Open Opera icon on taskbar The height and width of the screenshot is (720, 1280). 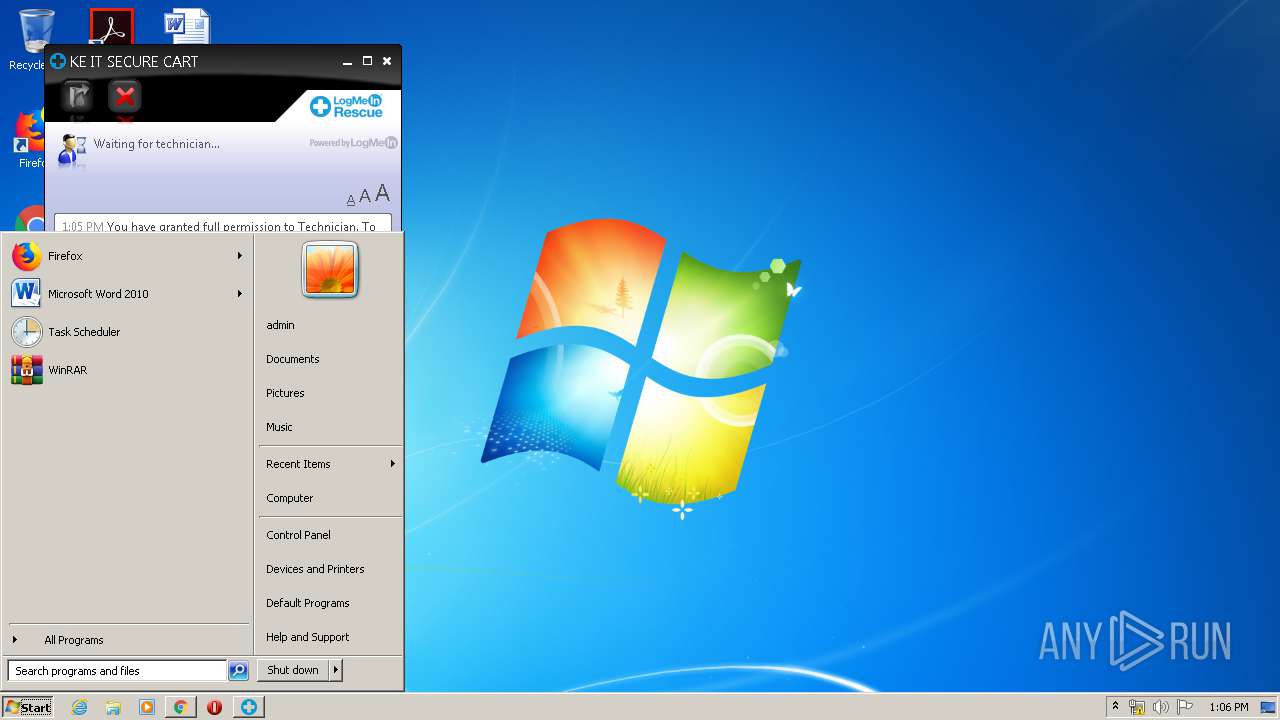coord(214,707)
